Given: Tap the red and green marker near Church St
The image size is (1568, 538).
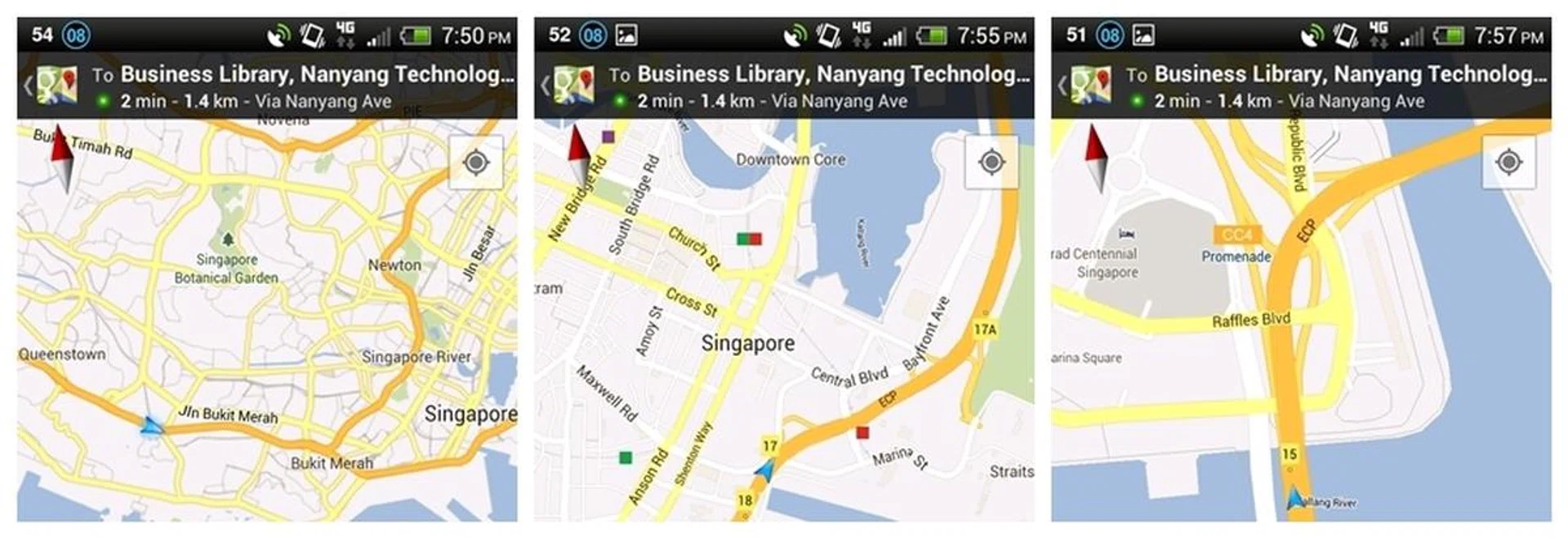Looking at the screenshot, I should (x=749, y=238).
